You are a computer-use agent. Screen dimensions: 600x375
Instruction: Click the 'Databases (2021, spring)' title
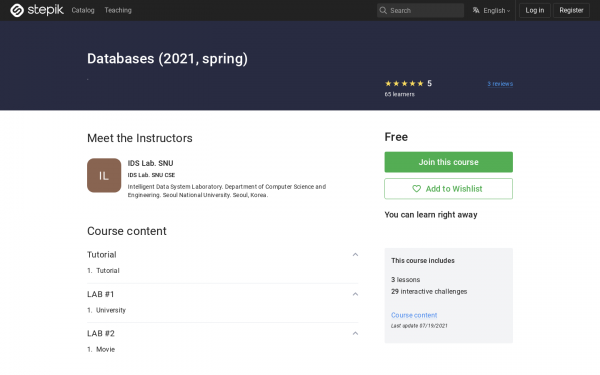pyautogui.click(x=167, y=59)
